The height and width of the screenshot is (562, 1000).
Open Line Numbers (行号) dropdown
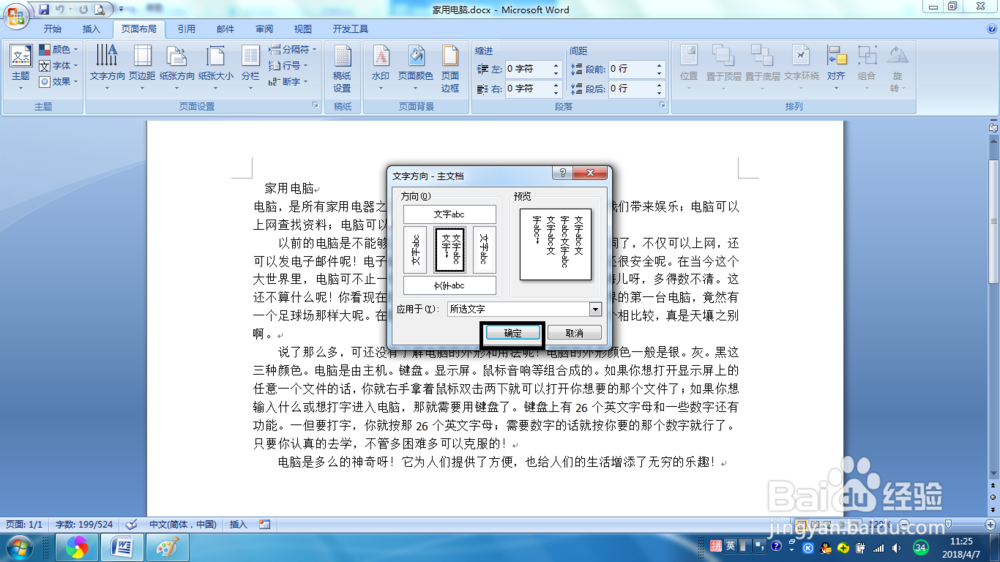point(288,66)
